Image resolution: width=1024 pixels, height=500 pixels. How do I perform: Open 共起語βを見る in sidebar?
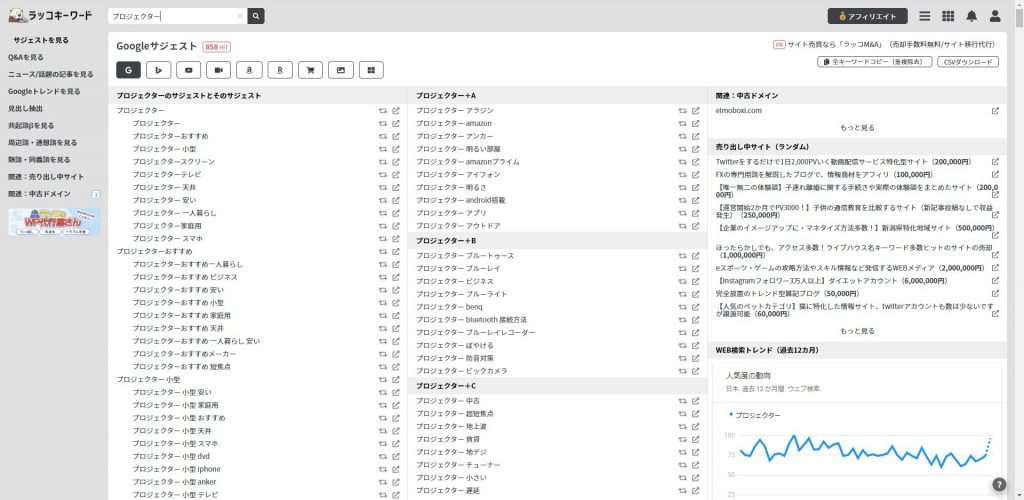[x=31, y=125]
